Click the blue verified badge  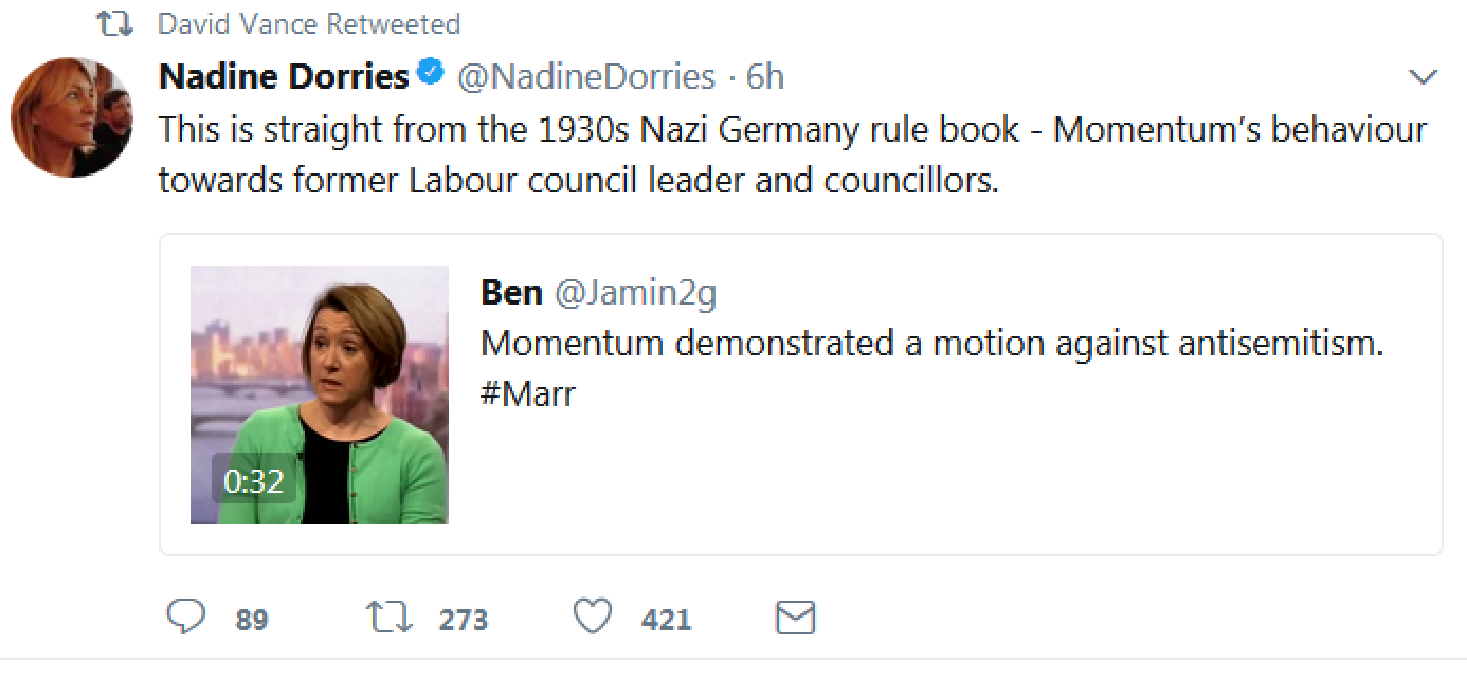coord(431,74)
